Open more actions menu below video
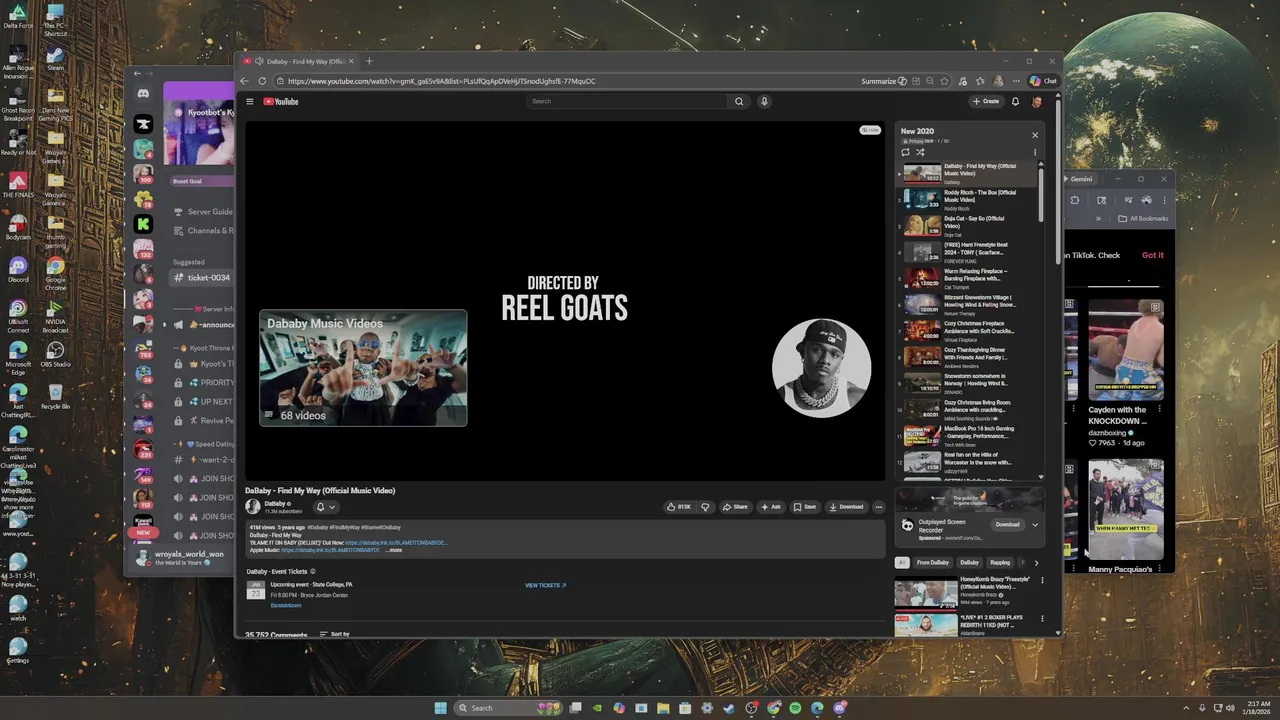1280x720 pixels. [x=878, y=507]
